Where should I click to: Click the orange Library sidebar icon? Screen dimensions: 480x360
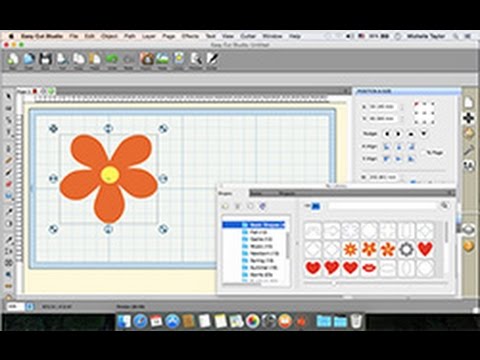[x=469, y=246]
